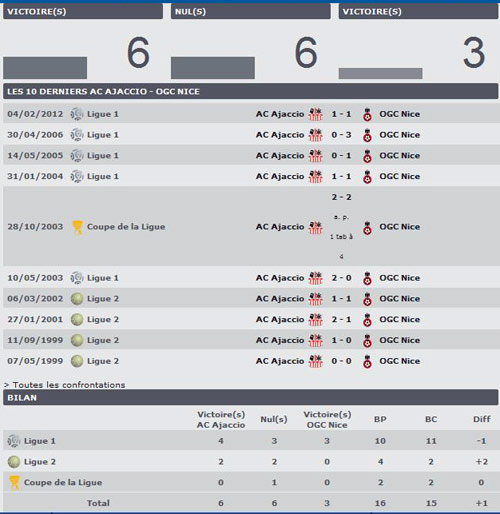500x514 pixels.
Task: Open AC Ajaccio team link for 27/01/2001
Action: [x=280, y=319]
